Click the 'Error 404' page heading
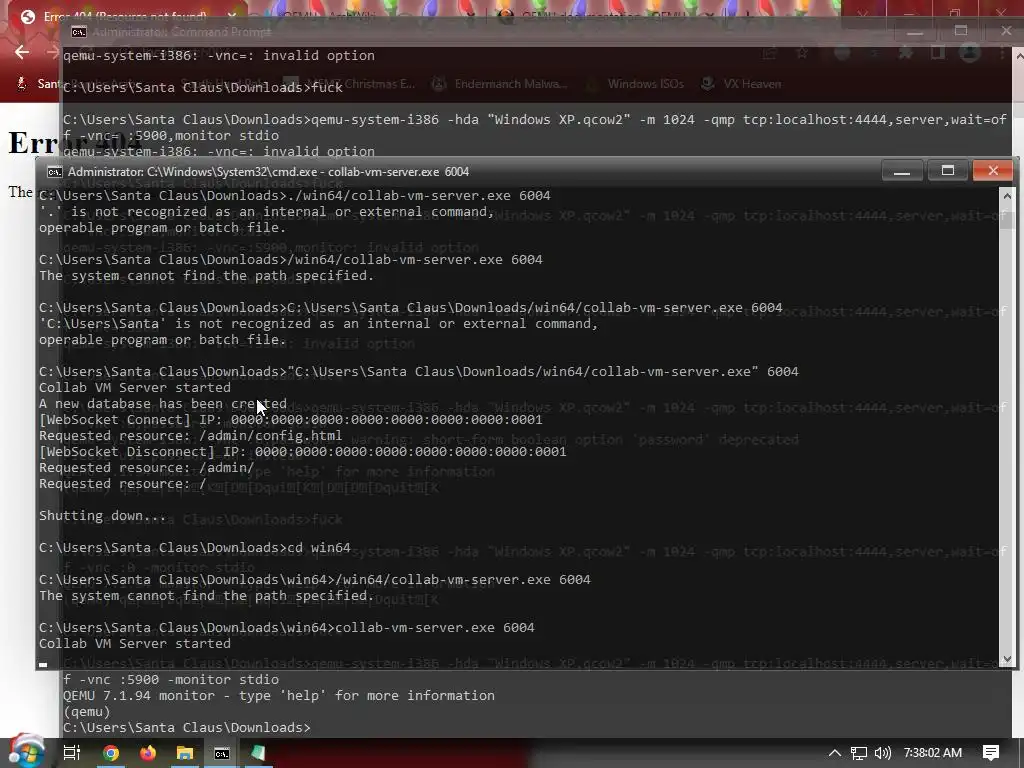 tap(75, 142)
